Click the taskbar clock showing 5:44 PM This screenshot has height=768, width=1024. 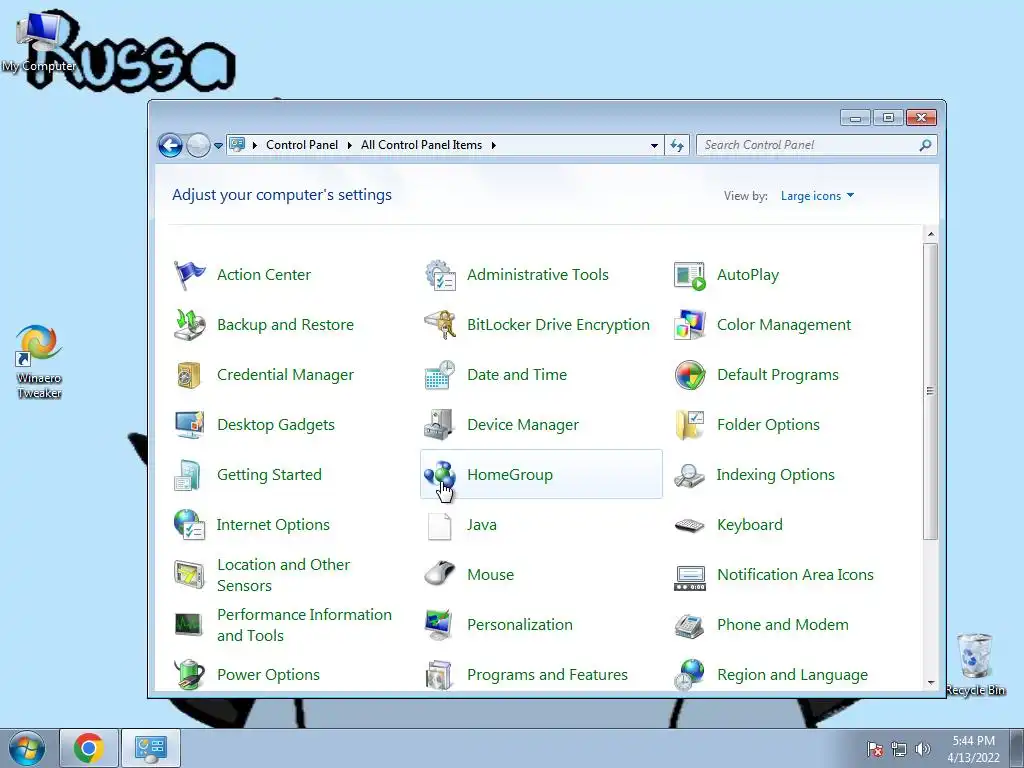coord(973,748)
